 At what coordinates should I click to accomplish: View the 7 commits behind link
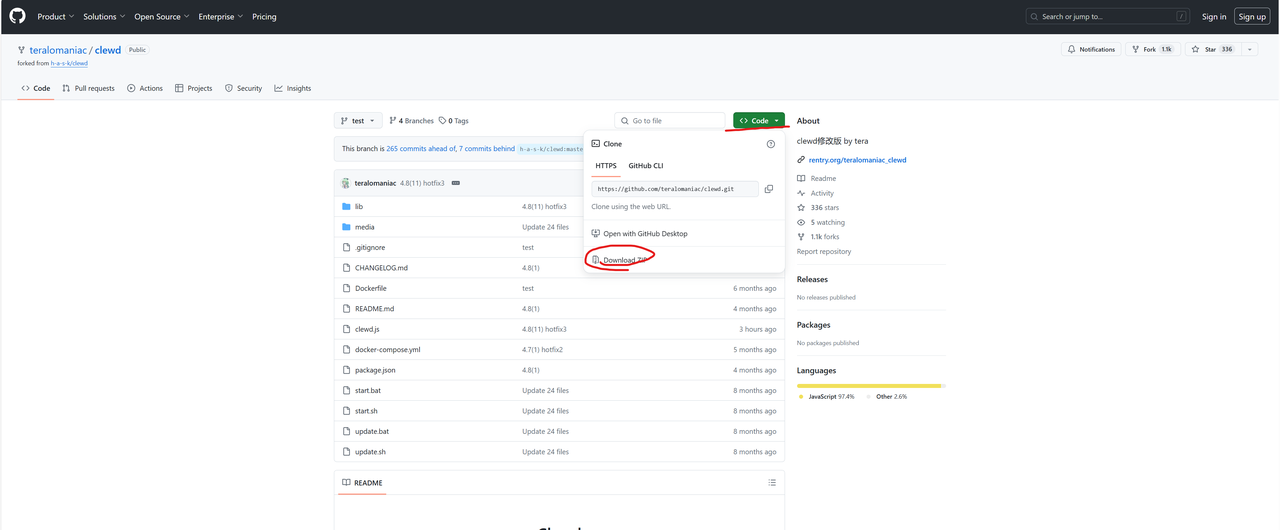click(x=487, y=148)
